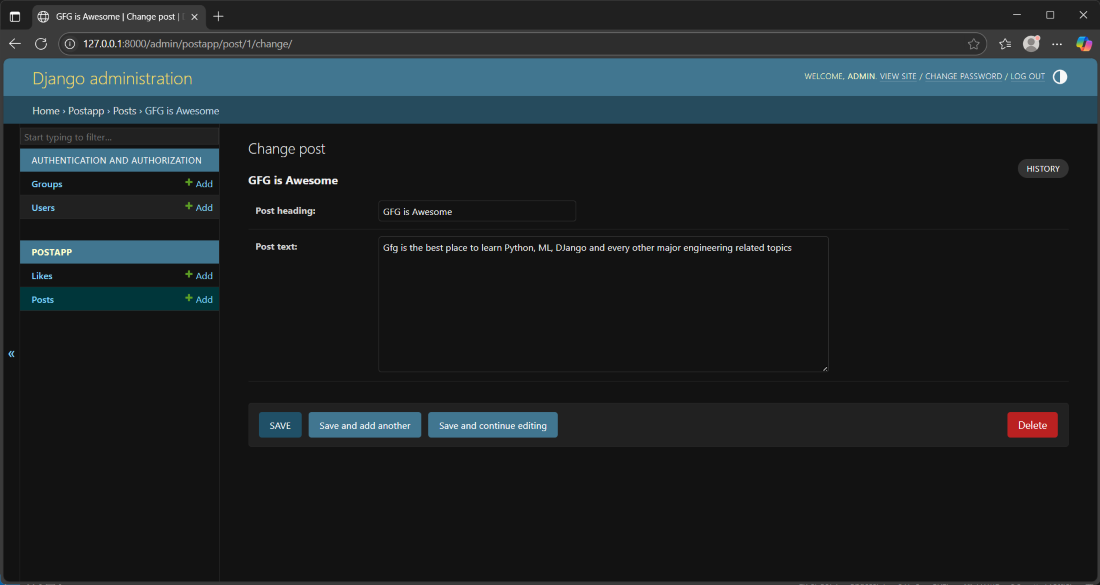Viewport: 1100px width, 585px height.
Task: Bookmark this page with the star icon
Action: click(973, 44)
